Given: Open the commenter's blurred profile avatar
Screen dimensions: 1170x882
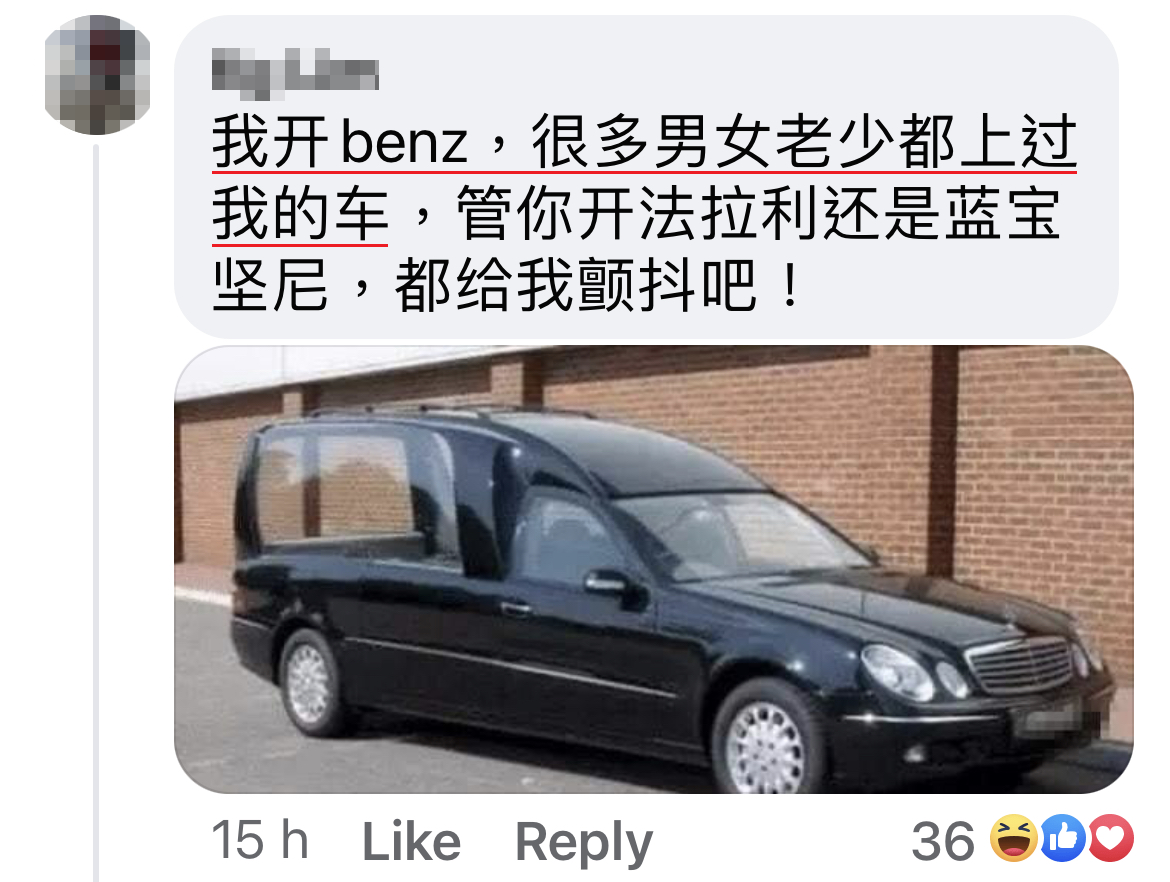Looking at the screenshot, I should click(98, 75).
